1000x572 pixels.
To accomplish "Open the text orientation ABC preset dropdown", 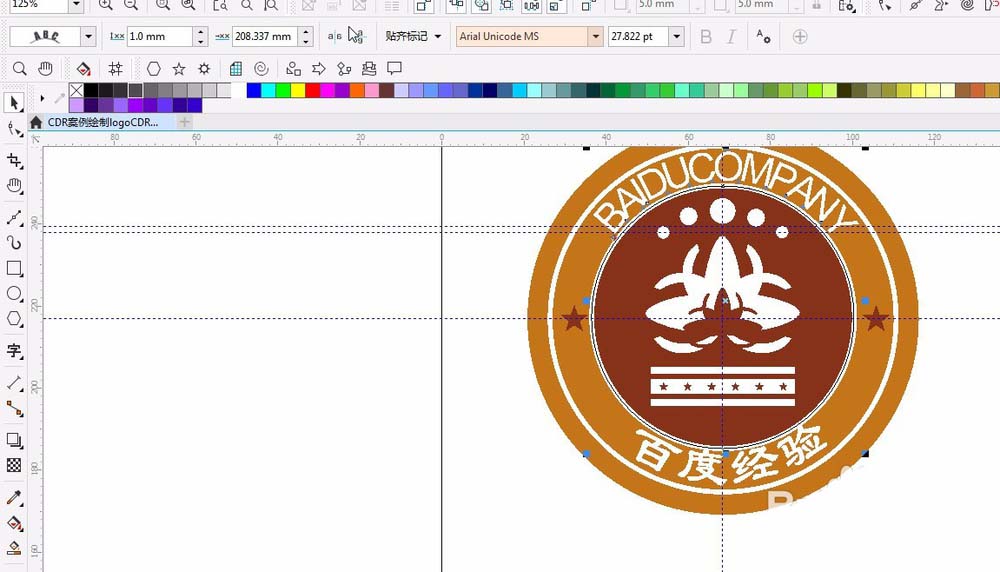I will point(89,36).
